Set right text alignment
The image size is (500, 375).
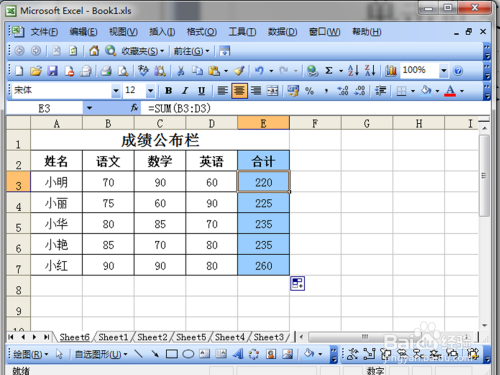coord(256,91)
